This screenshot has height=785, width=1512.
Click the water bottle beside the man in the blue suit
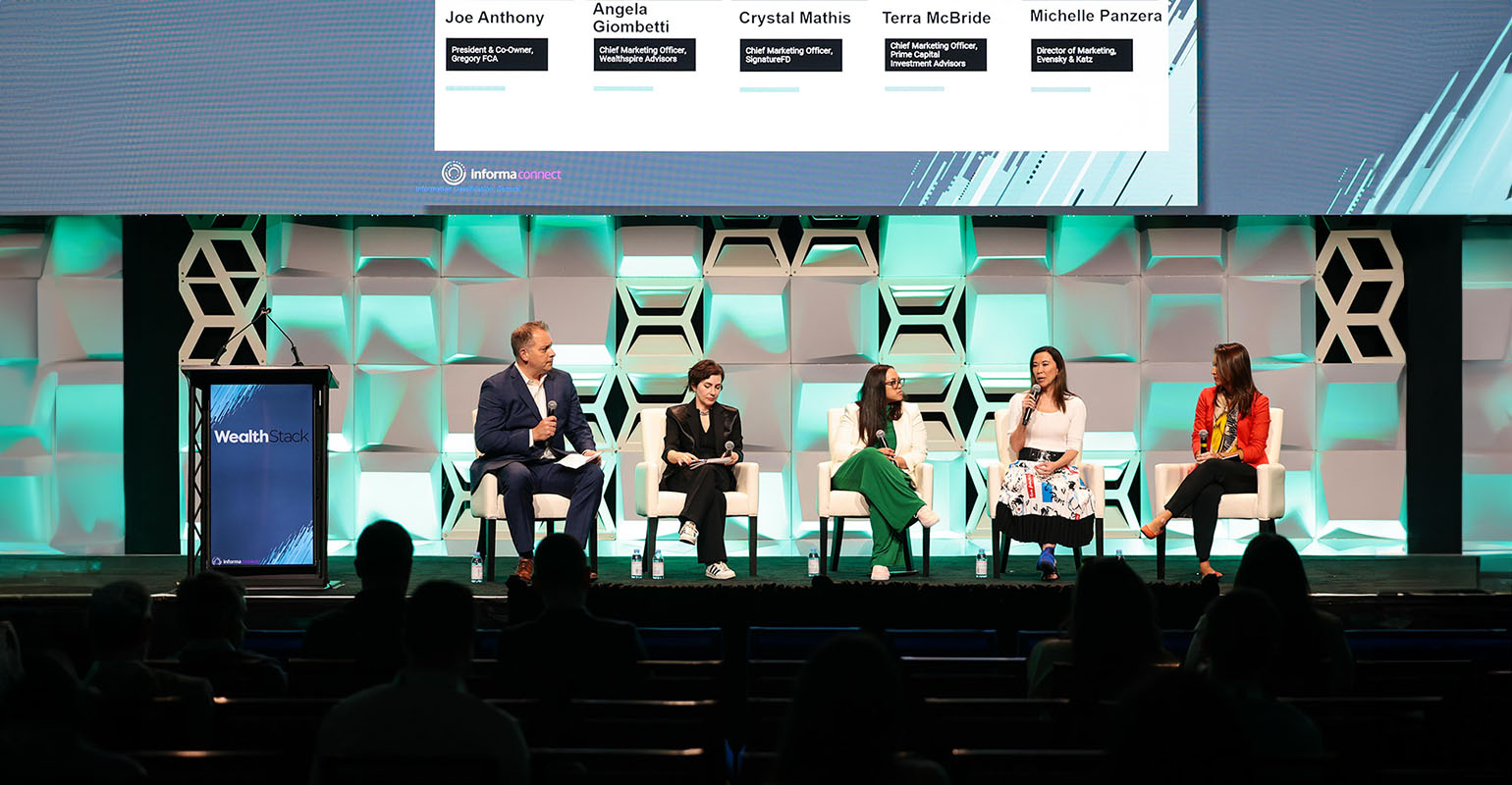click(x=476, y=566)
